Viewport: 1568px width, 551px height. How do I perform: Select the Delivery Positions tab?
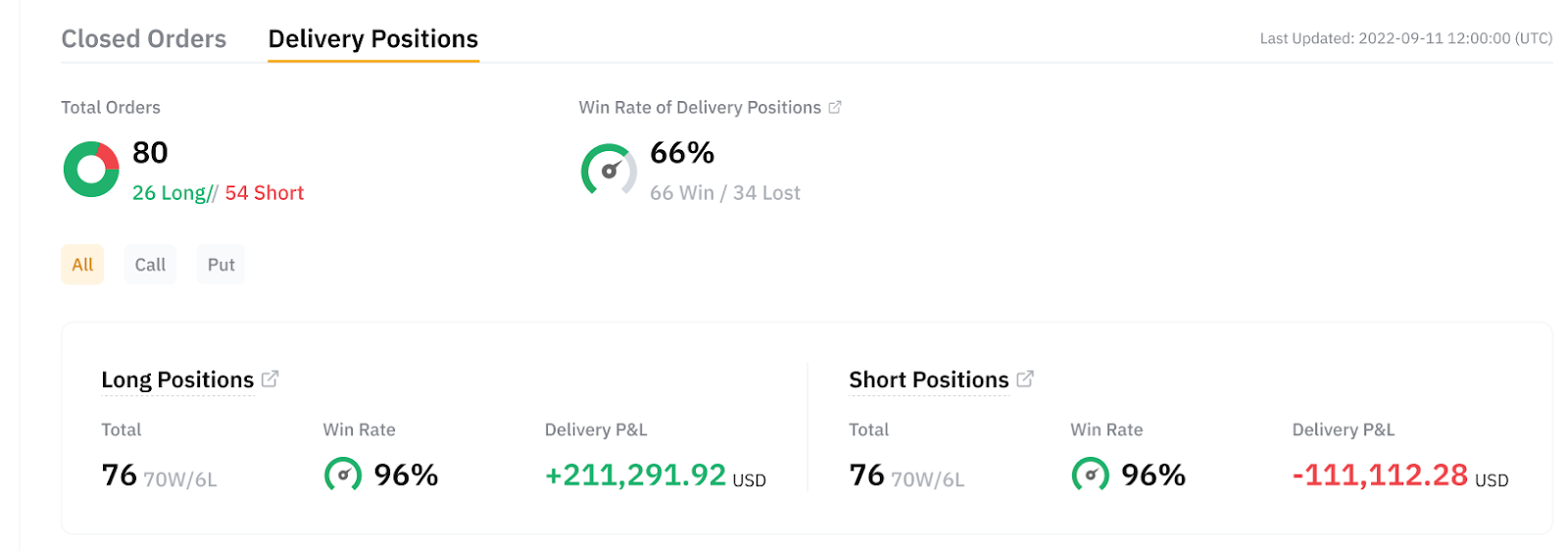pos(372,39)
